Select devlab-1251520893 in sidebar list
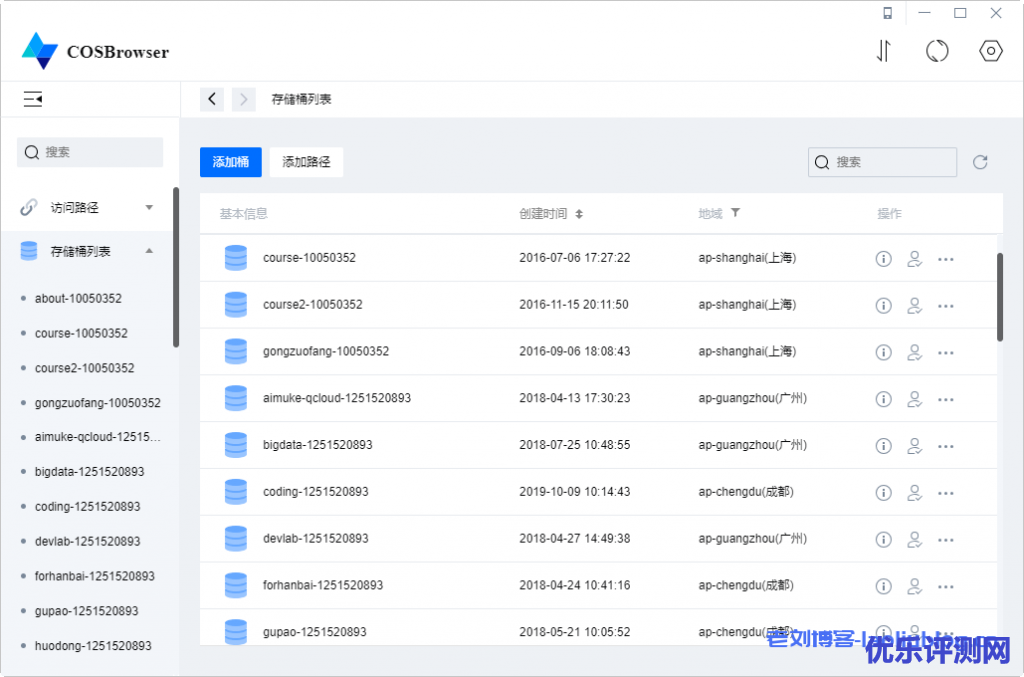 tap(87, 541)
